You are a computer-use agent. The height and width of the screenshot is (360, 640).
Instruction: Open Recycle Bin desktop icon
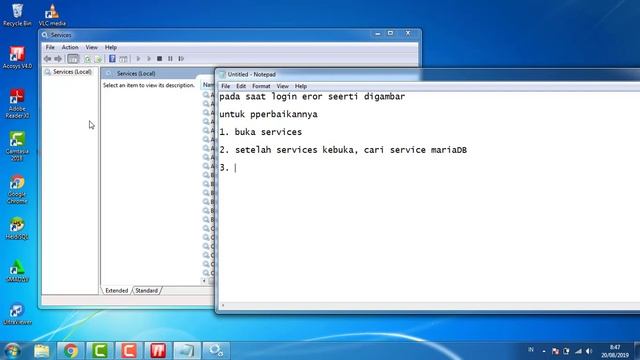[x=17, y=14]
